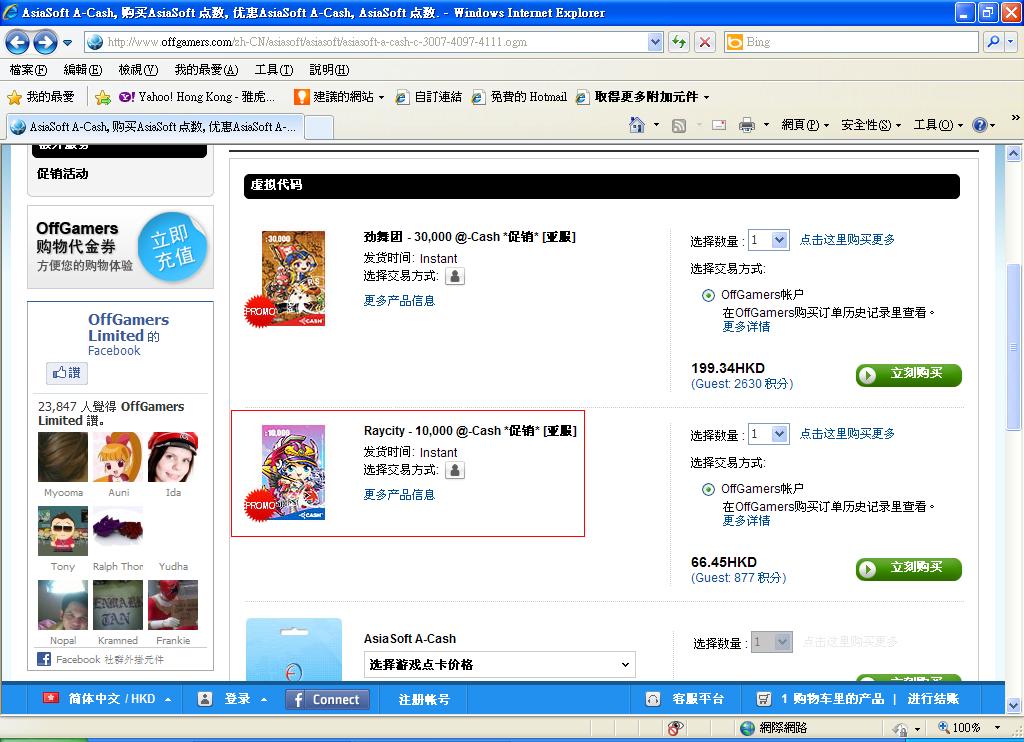Click the 网际网路 globe status icon
The image size is (1024, 742).
748,728
